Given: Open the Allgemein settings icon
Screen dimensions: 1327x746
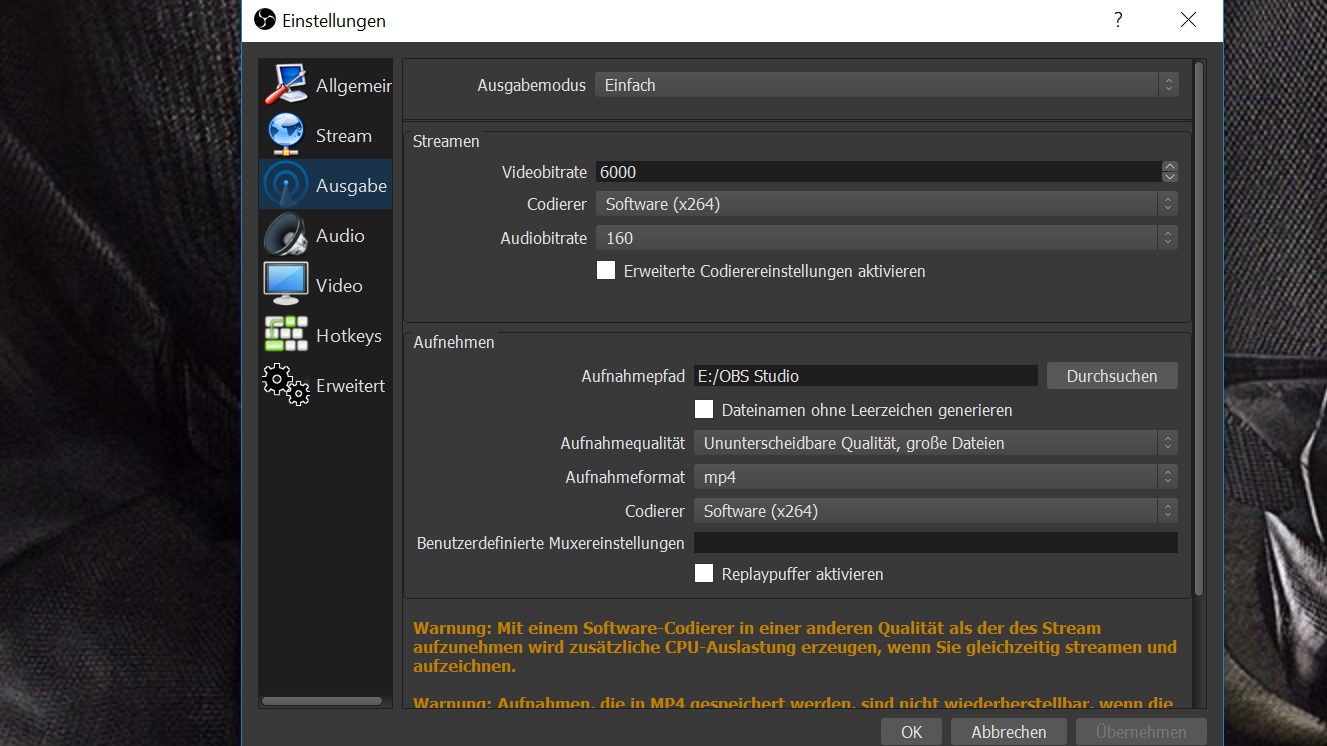Looking at the screenshot, I should click(286, 86).
